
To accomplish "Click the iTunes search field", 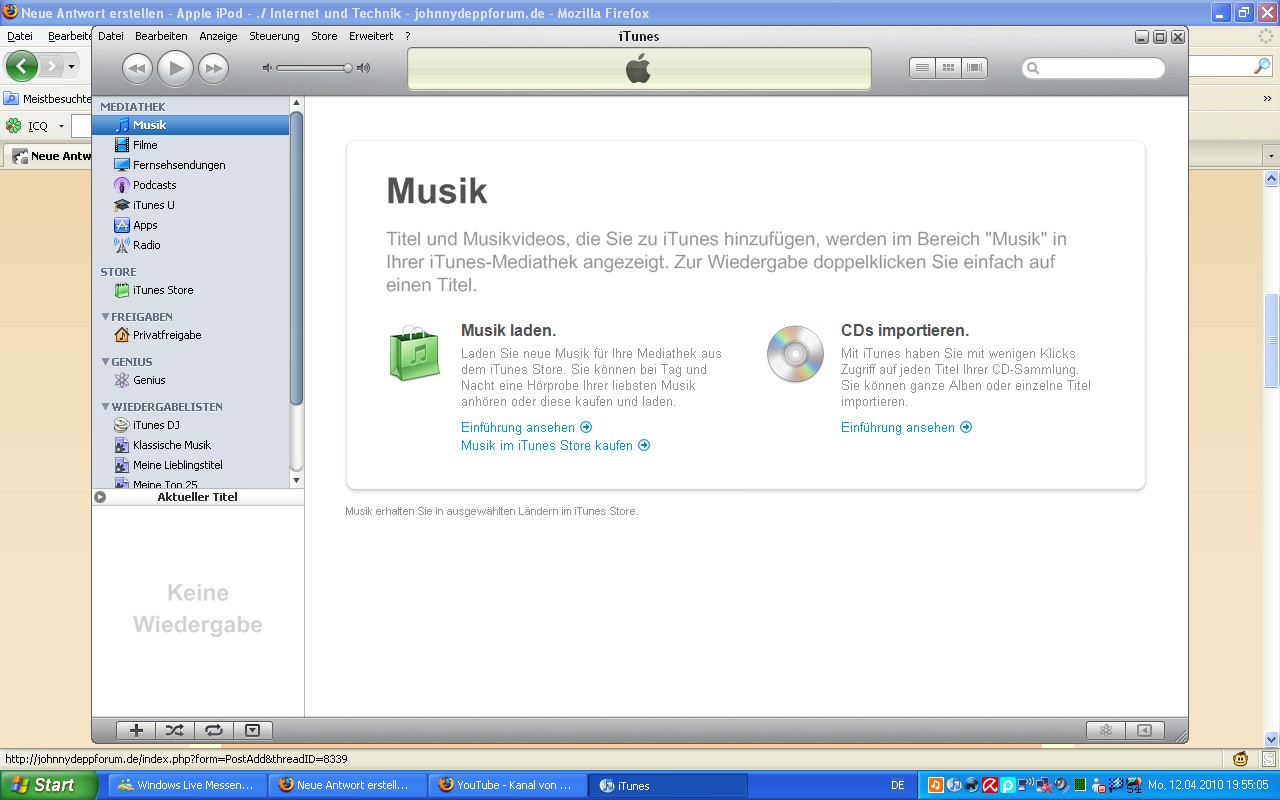I will pos(1093,68).
